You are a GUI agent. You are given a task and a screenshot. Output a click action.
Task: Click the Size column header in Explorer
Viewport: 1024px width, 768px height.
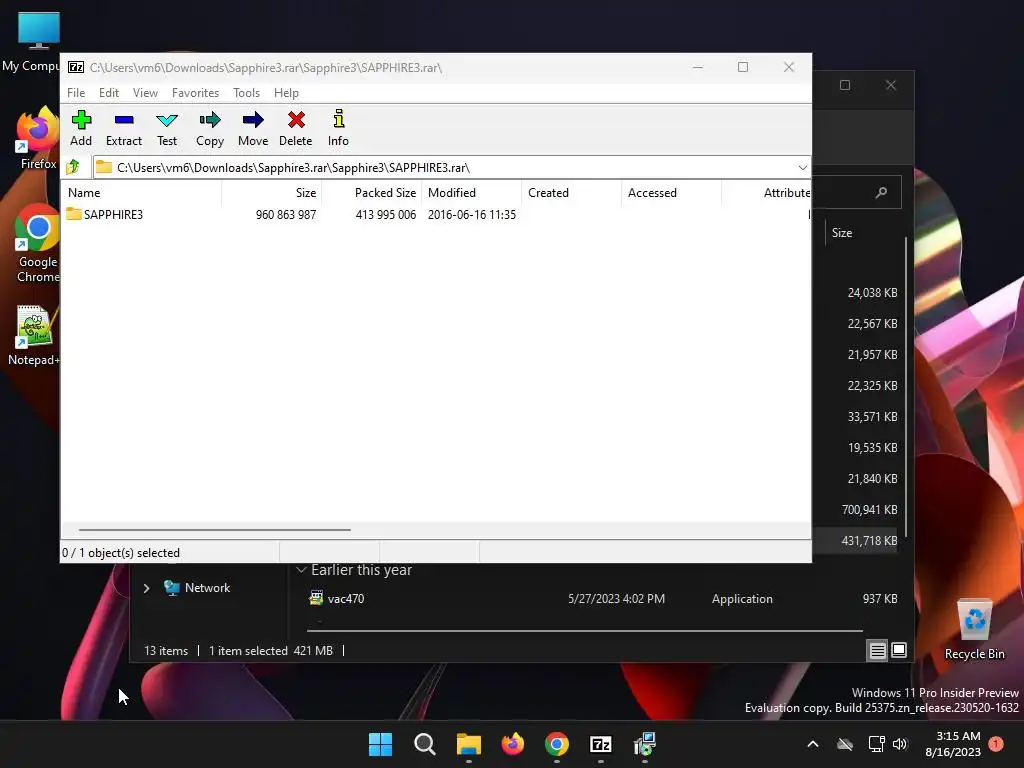pos(842,232)
